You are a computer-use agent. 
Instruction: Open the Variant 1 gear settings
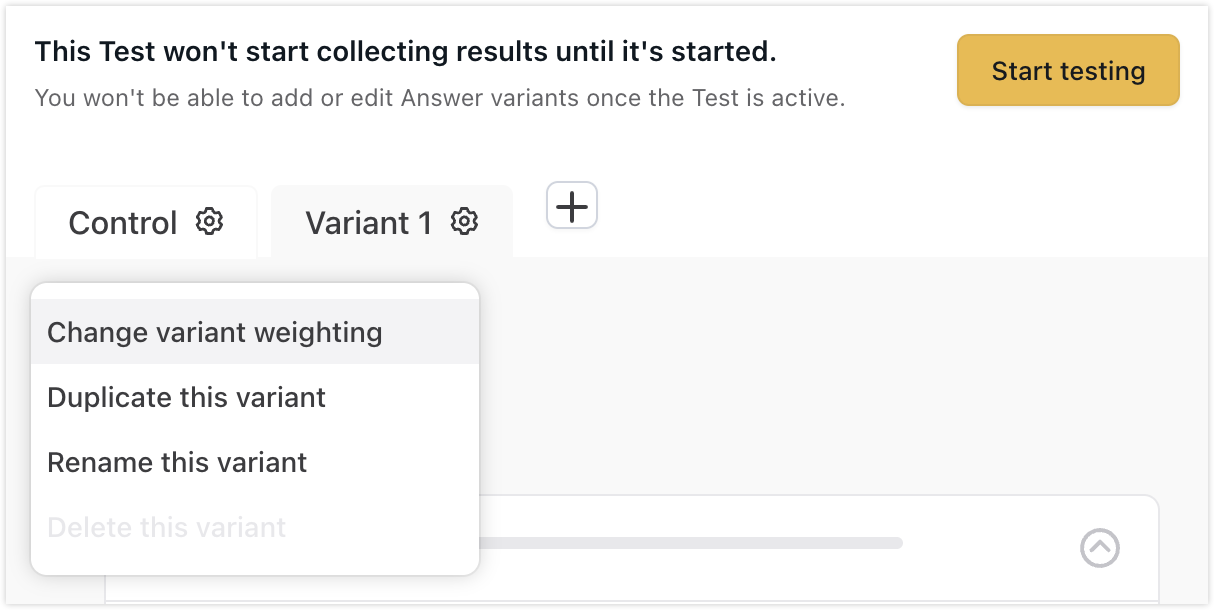point(464,221)
